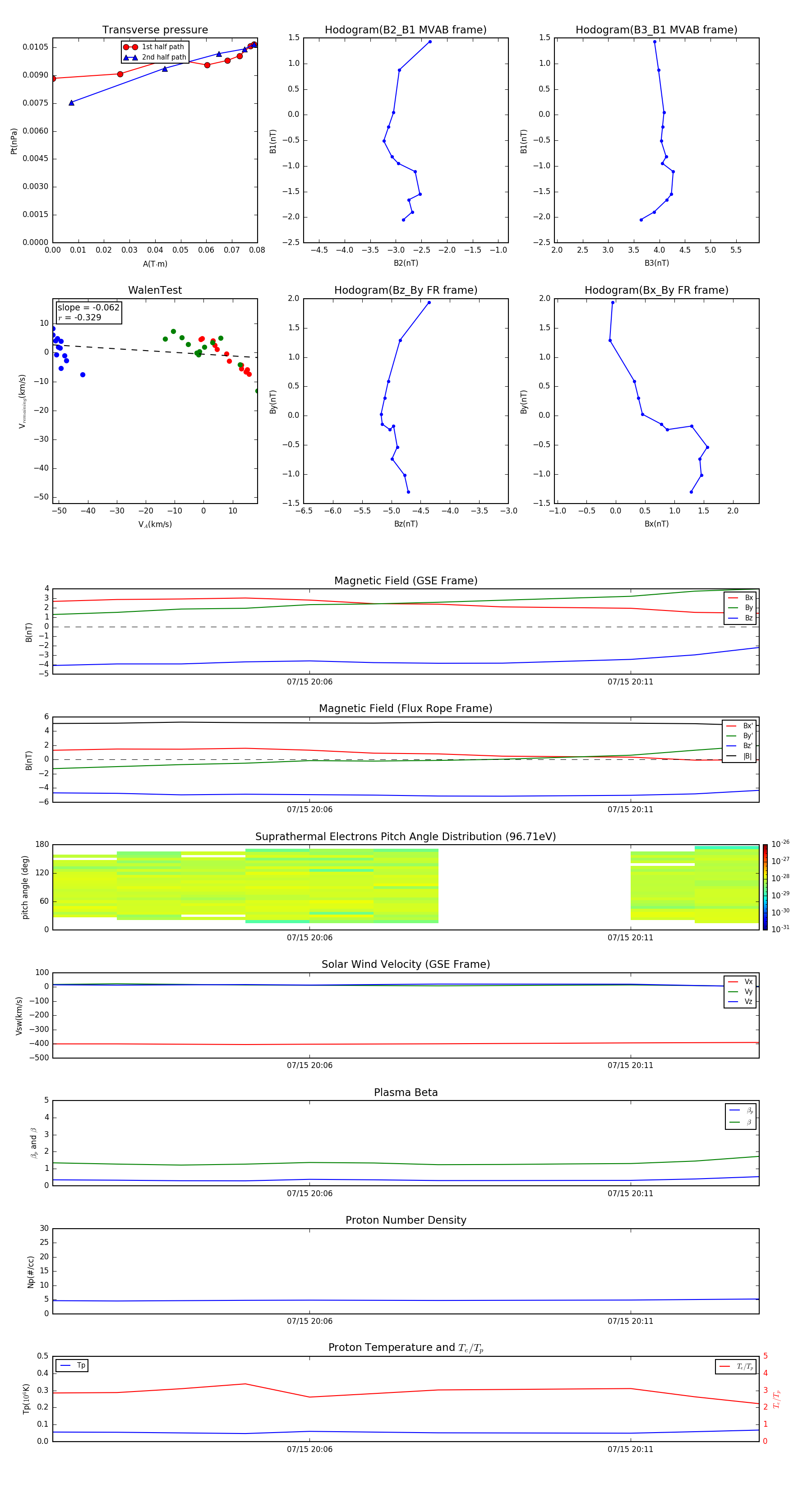Click the 'Np(#/cc)' y-axis label
This screenshot has height=1489, width=812.
31,1271
